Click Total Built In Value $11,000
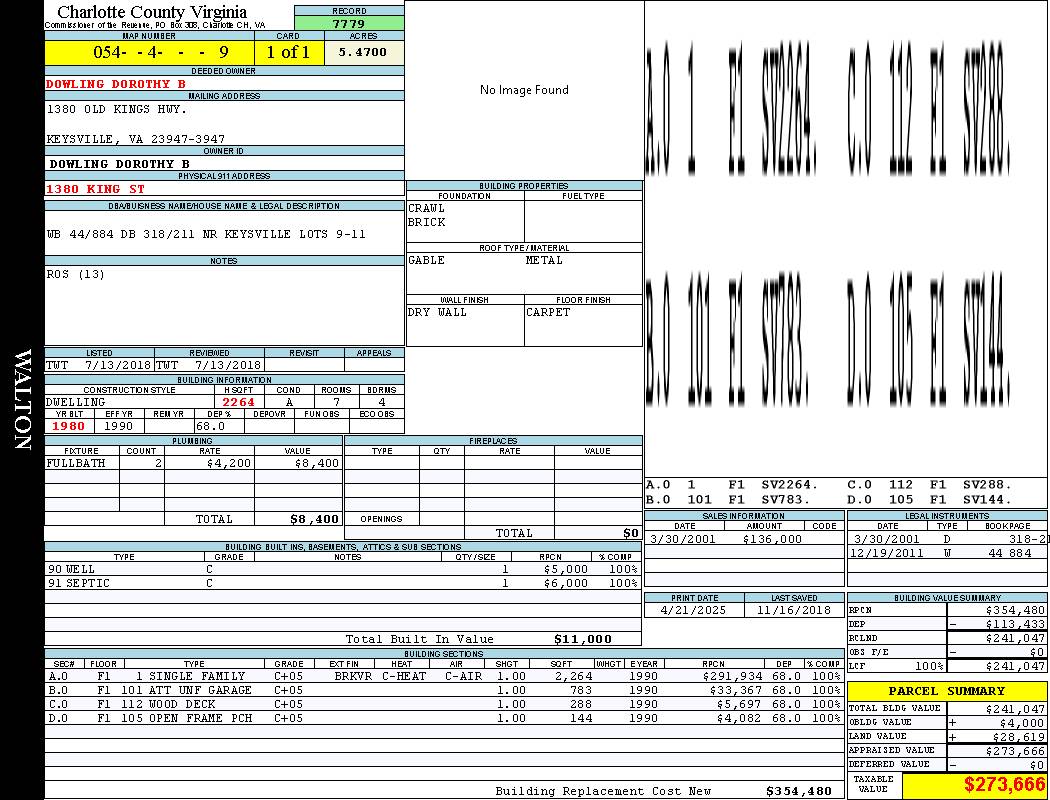 (583, 639)
